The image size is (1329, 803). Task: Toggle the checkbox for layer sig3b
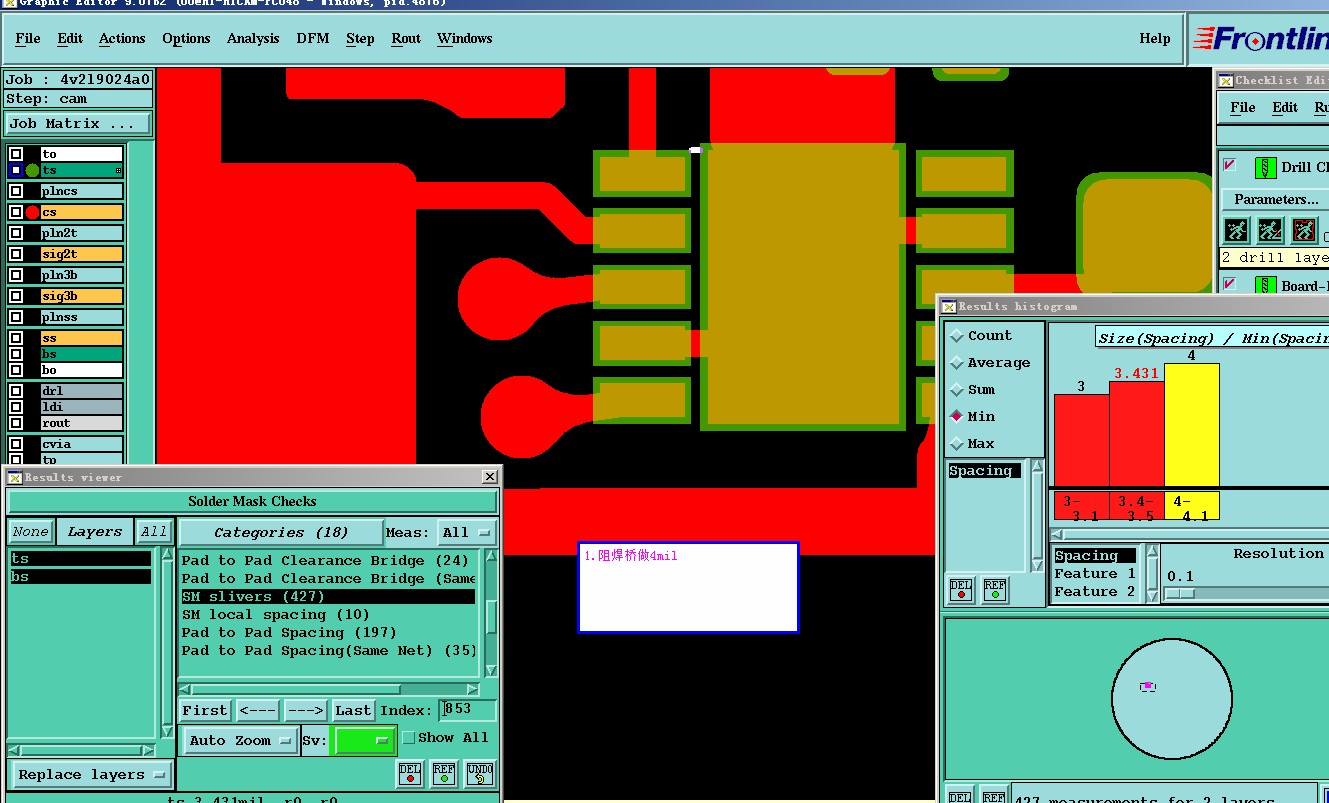[x=16, y=296]
